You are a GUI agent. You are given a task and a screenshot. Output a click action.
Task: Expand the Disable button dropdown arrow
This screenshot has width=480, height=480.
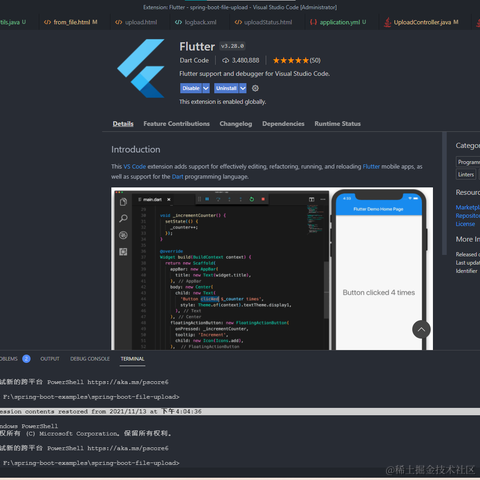tap(206, 88)
